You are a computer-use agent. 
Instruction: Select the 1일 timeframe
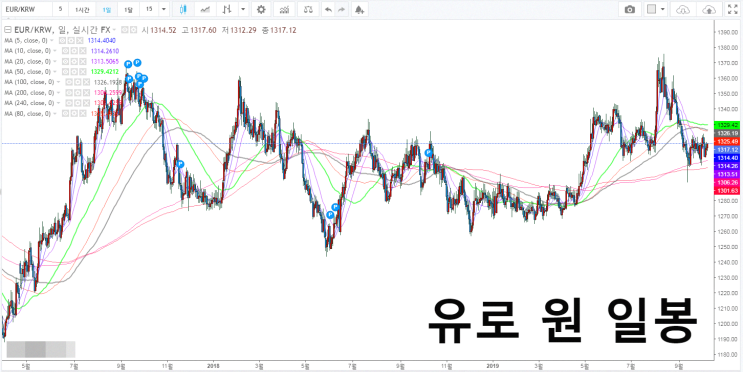[x=106, y=9]
